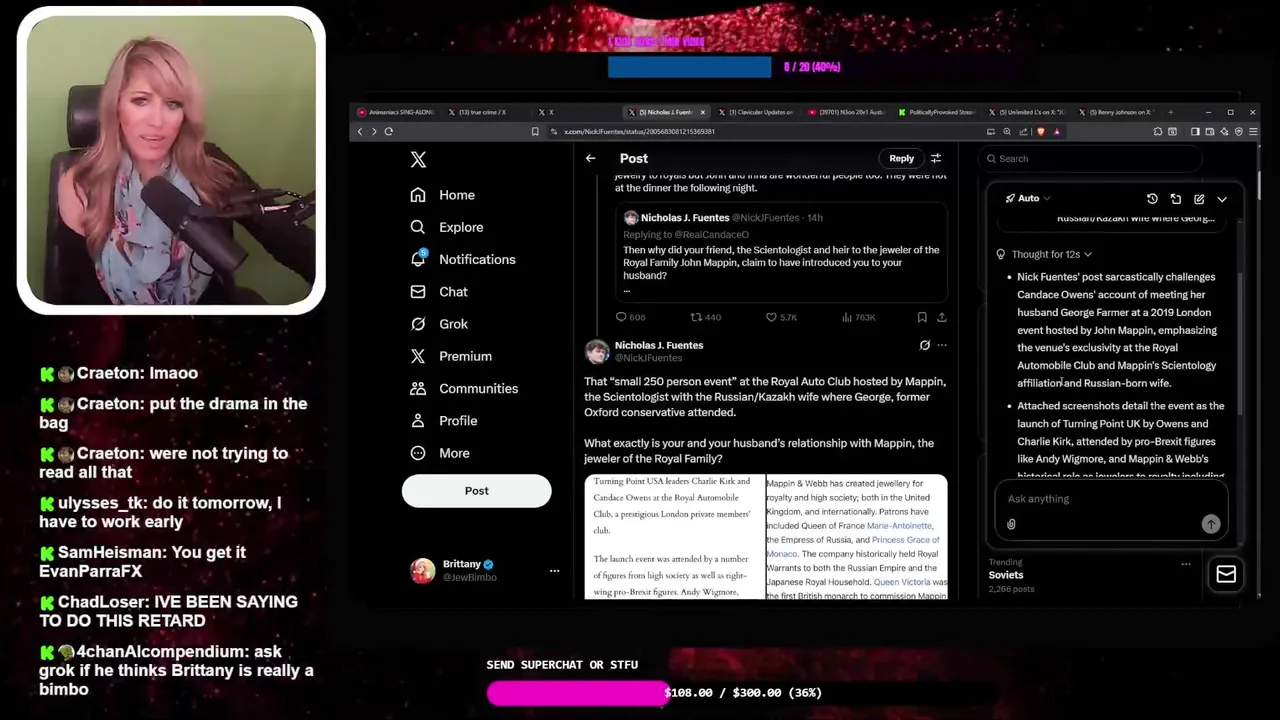Viewport: 1280px width, 720px height.
Task: Go back using the Post header arrow
Action: pos(590,158)
